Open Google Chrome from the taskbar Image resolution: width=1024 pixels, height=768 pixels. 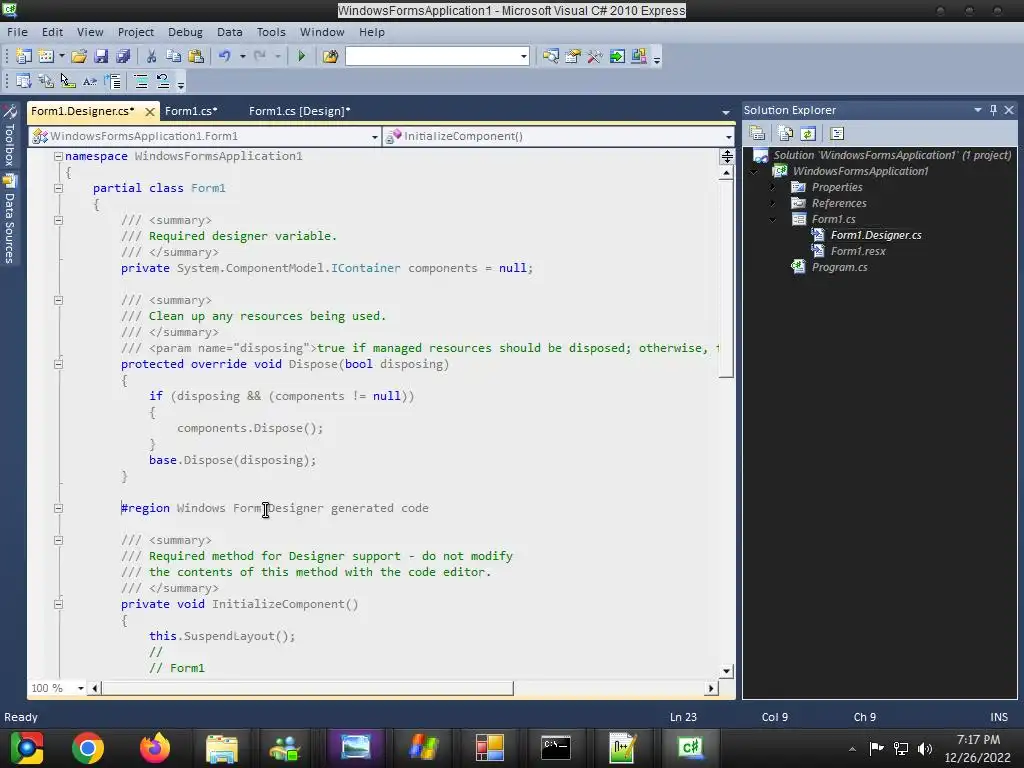point(88,748)
